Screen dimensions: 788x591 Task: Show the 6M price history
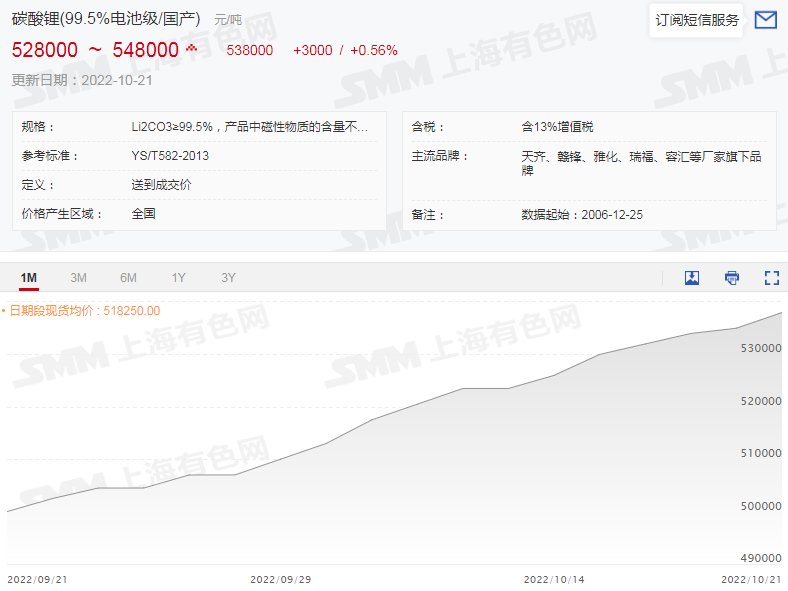128,278
